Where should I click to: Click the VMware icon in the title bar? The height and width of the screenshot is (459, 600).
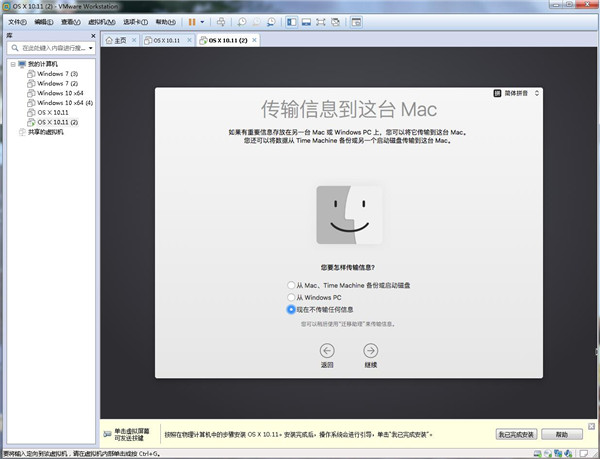point(6,7)
